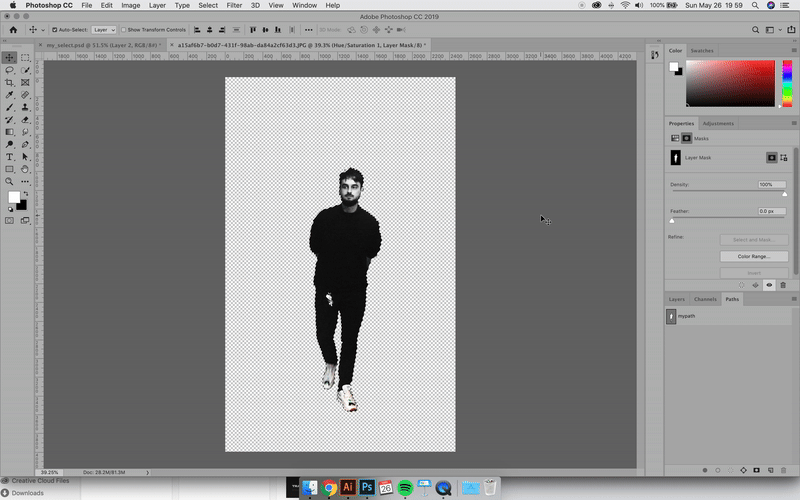Select the Clone Stamp tool
Image resolution: width=800 pixels, height=500 pixels.
(x=25, y=107)
